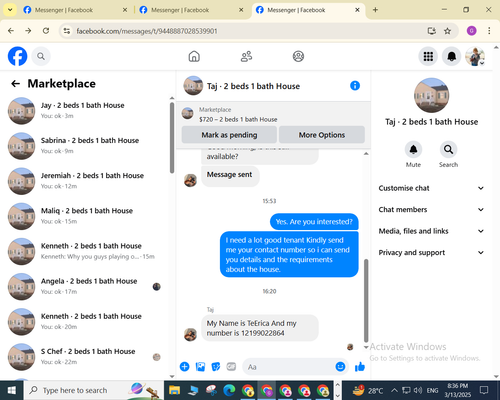500x400 pixels.
Task: Click the chat messages scrollbar thumb
Action: (366, 300)
